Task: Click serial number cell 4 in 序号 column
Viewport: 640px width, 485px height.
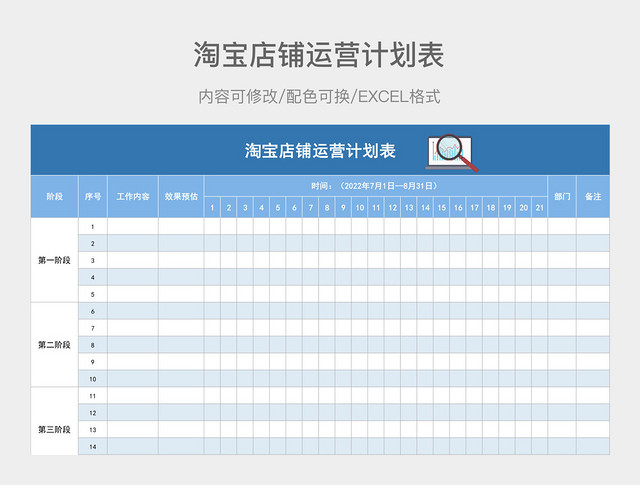Action: click(93, 277)
